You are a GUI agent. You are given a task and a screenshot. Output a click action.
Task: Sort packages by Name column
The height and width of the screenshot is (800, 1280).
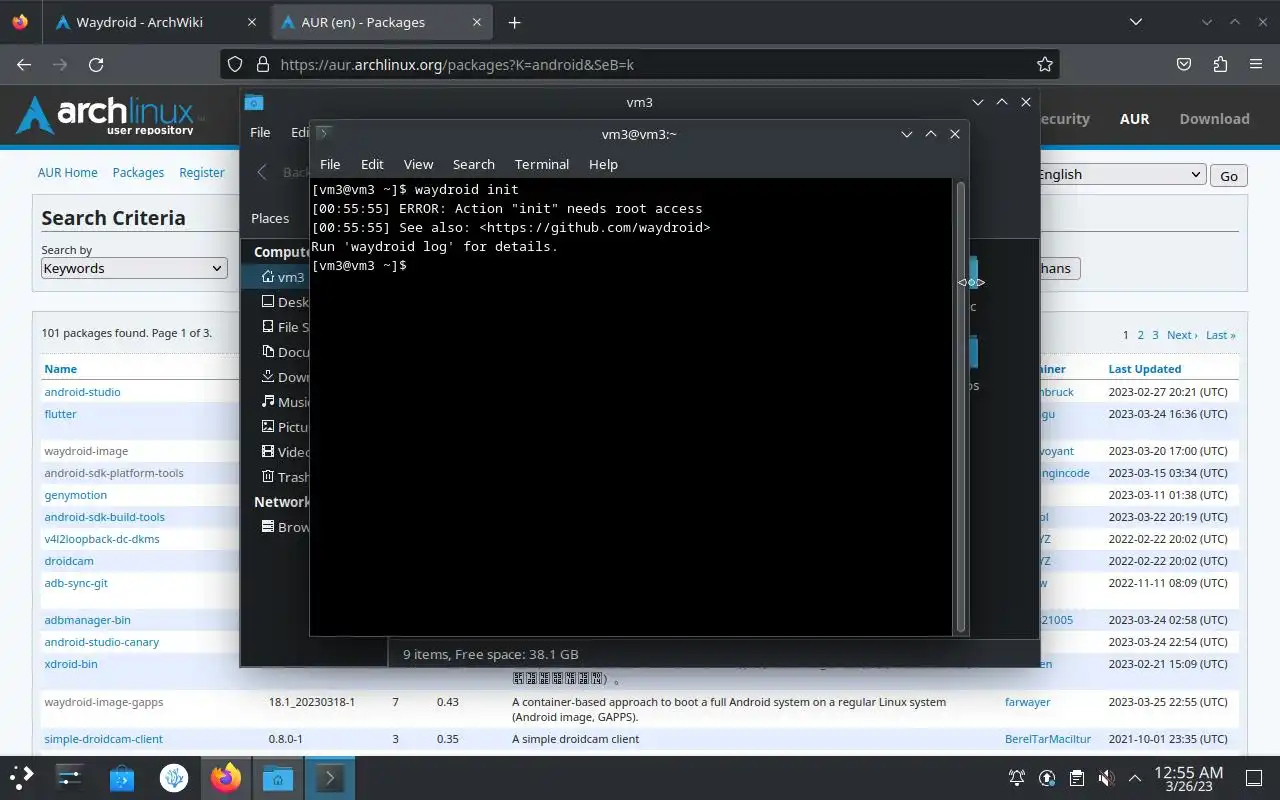[x=60, y=369]
